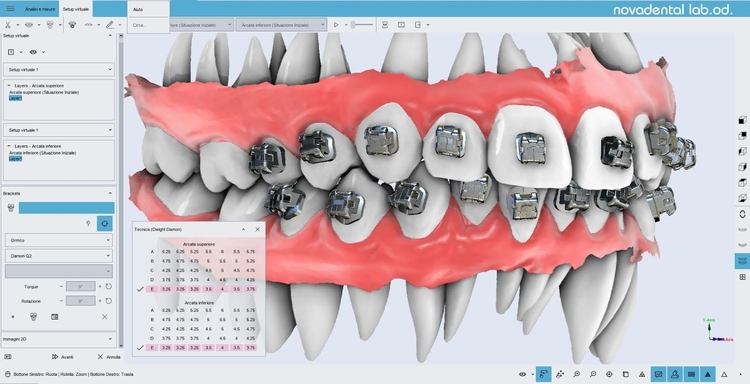750x384 pixels.
Task: Collapse the Setup virtuale panel
Action: pyautogui.click(x=110, y=36)
